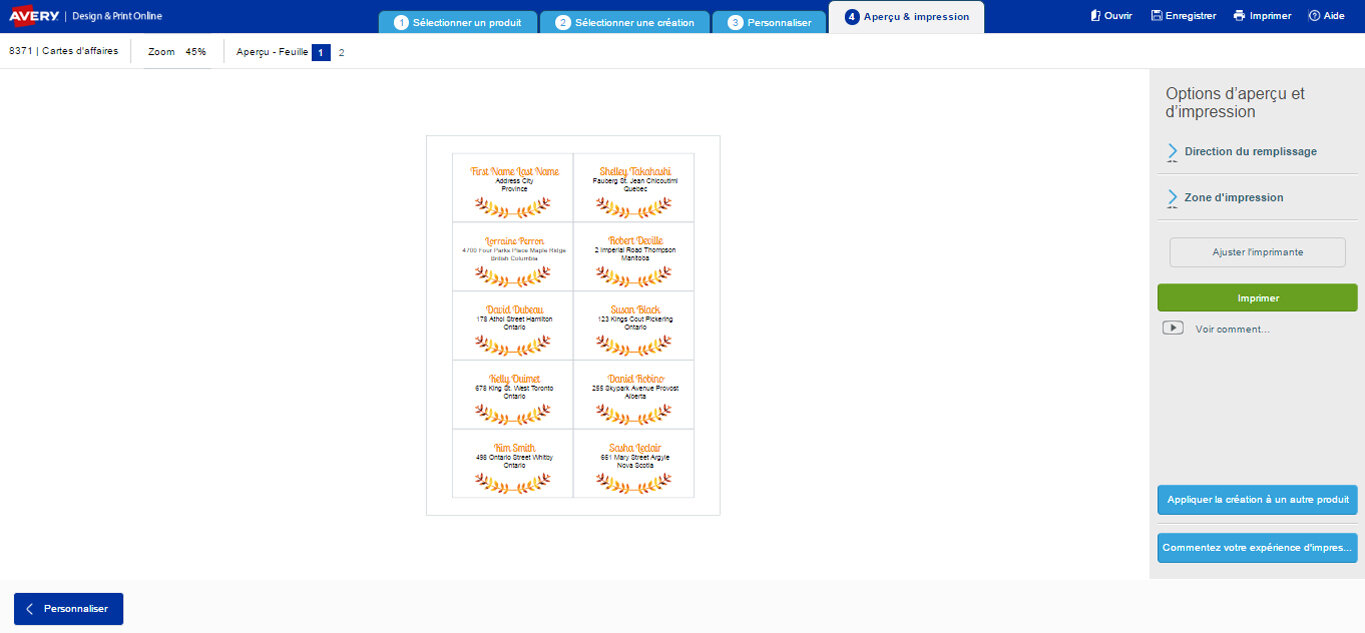Click step 4 circle number icon

coord(852,17)
